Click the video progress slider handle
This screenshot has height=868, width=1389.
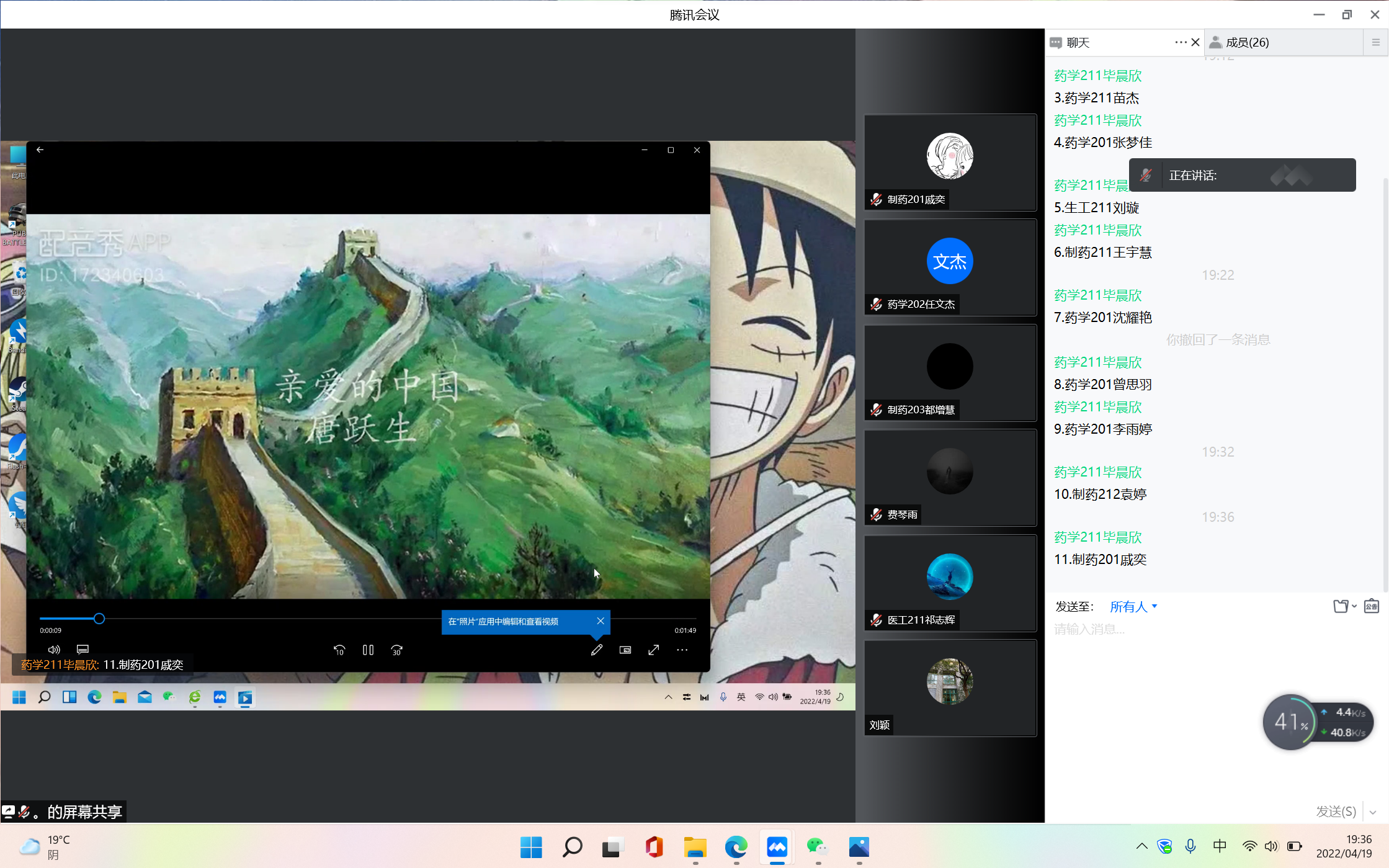[x=99, y=619]
